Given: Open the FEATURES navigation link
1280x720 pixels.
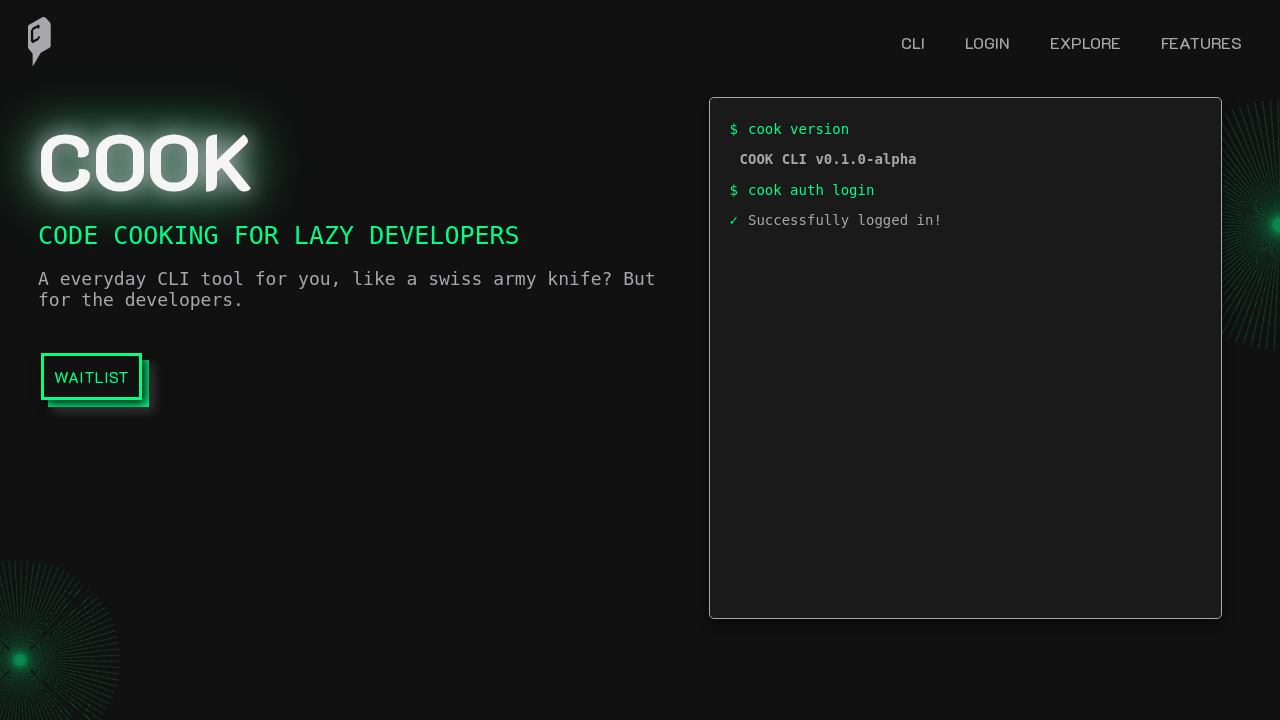Looking at the screenshot, I should click(x=1201, y=43).
